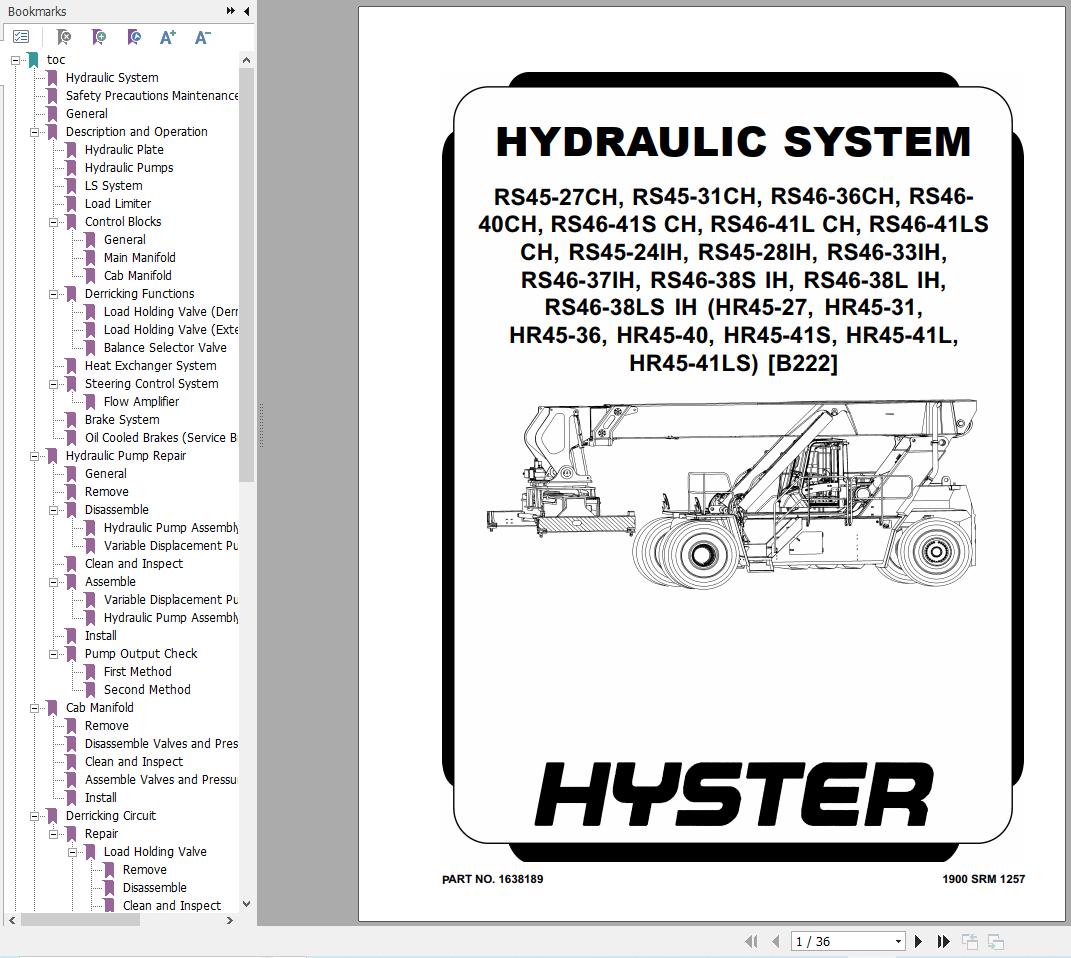
Task: Open the page number dropdown
Action: (x=898, y=941)
